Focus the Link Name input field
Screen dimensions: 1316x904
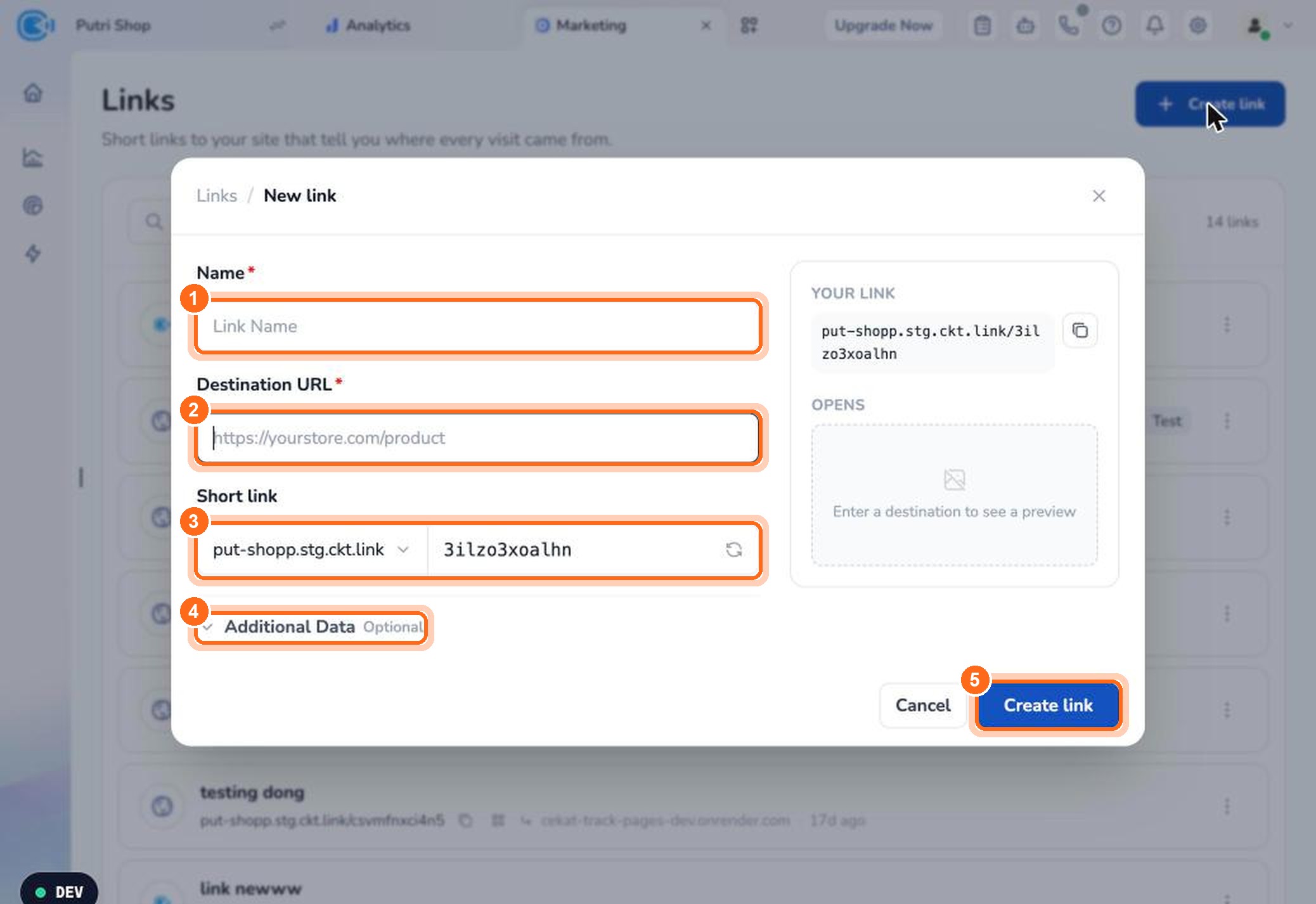478,326
